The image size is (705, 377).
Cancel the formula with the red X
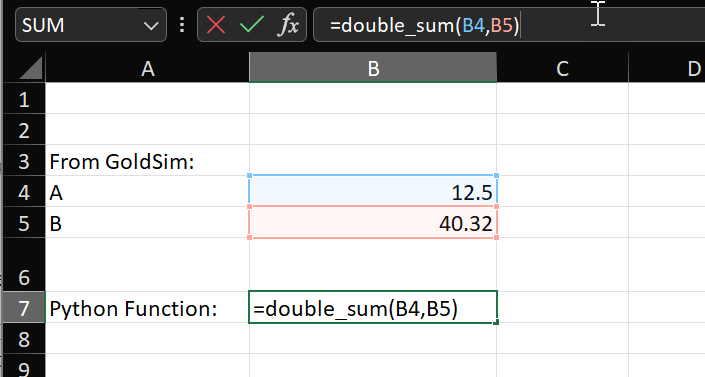pos(216,25)
